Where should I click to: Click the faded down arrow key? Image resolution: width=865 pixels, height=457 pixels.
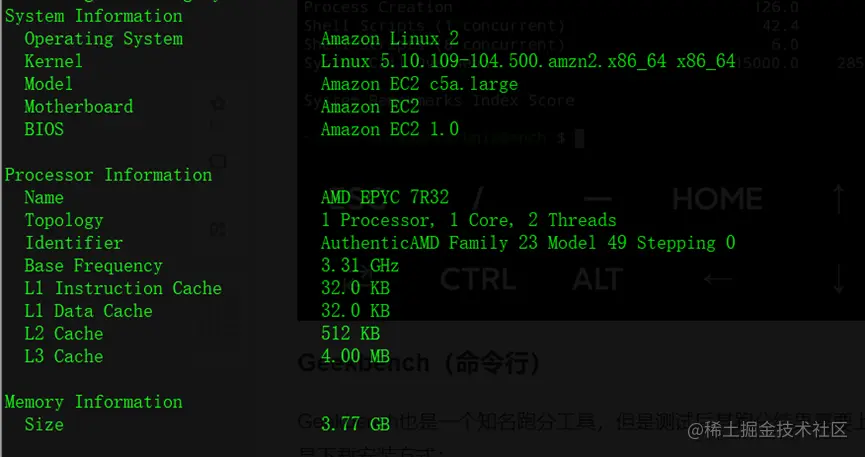point(839,279)
